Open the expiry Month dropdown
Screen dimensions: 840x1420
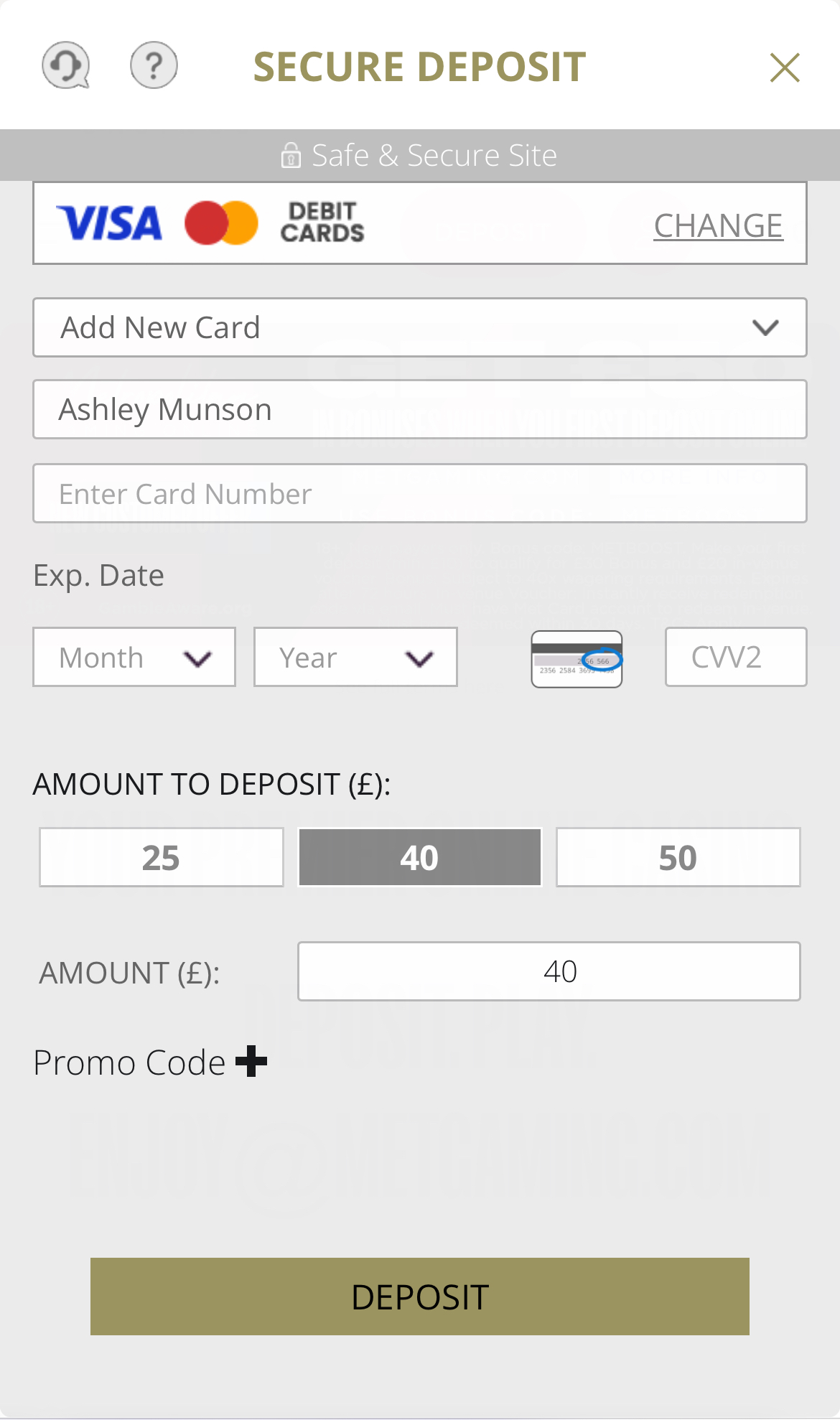coord(134,657)
